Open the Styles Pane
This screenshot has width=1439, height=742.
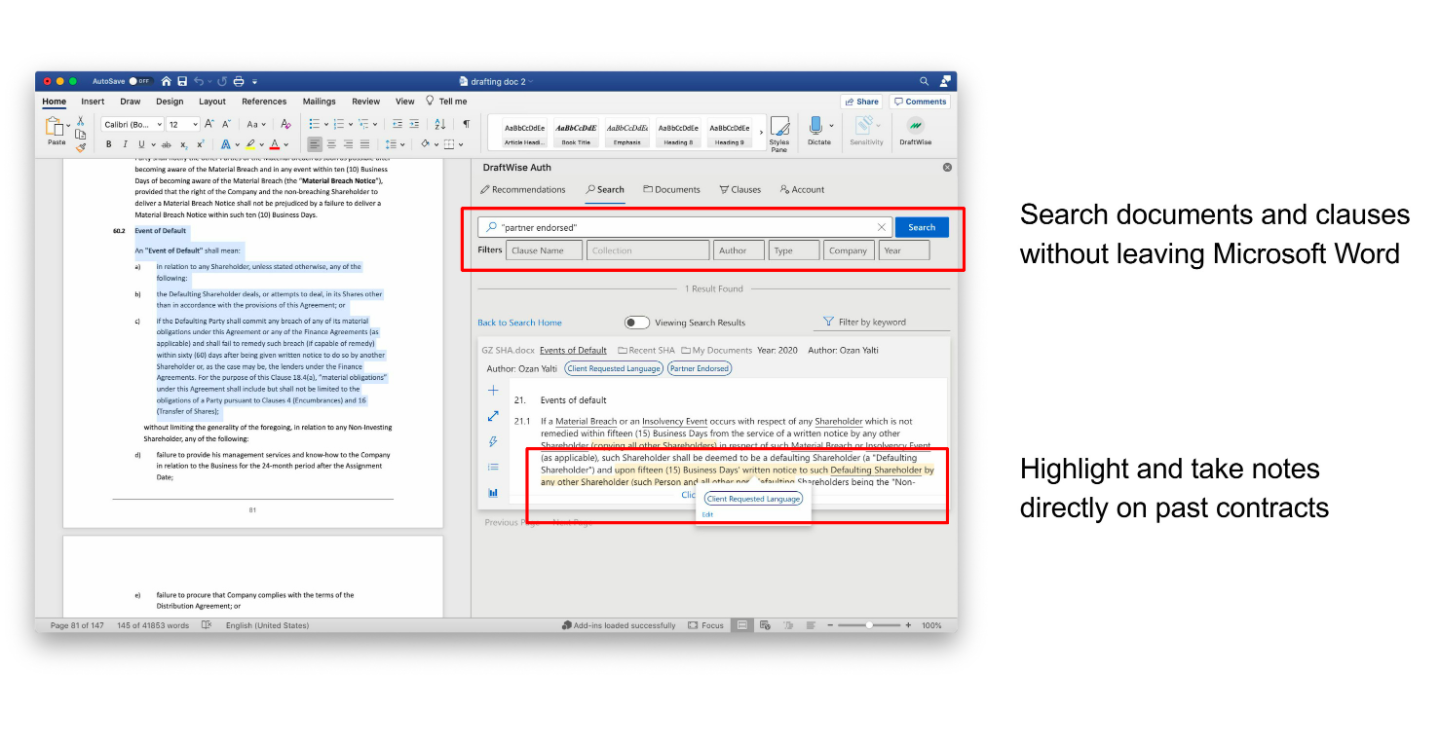pyautogui.click(x=779, y=133)
